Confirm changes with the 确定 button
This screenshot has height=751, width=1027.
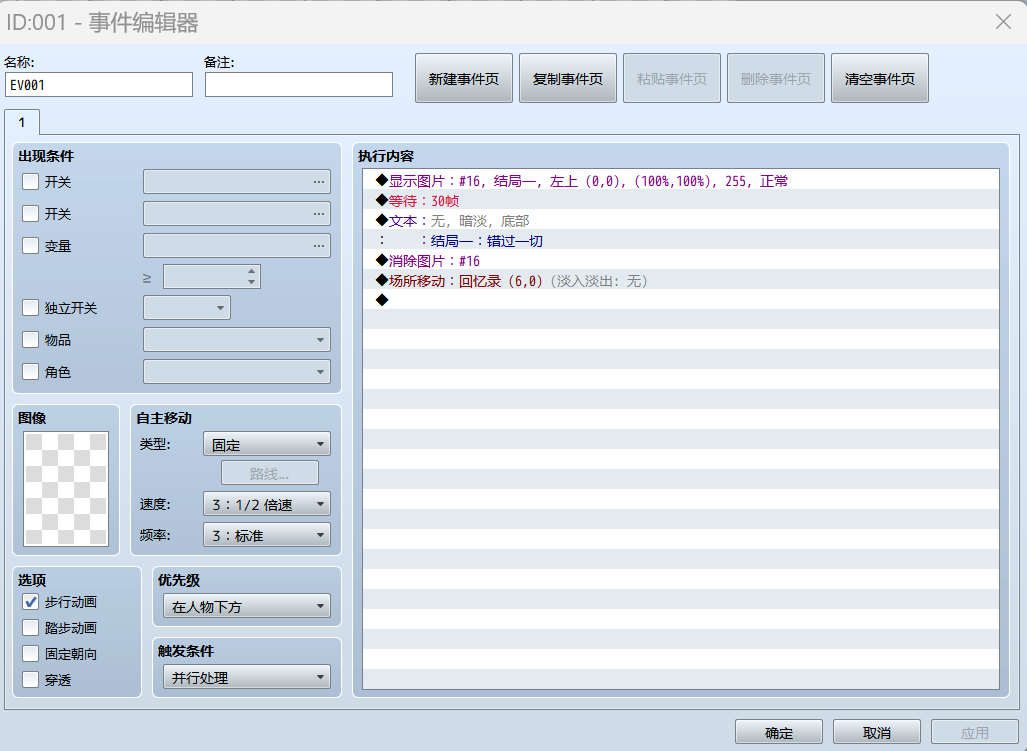pyautogui.click(x=779, y=733)
